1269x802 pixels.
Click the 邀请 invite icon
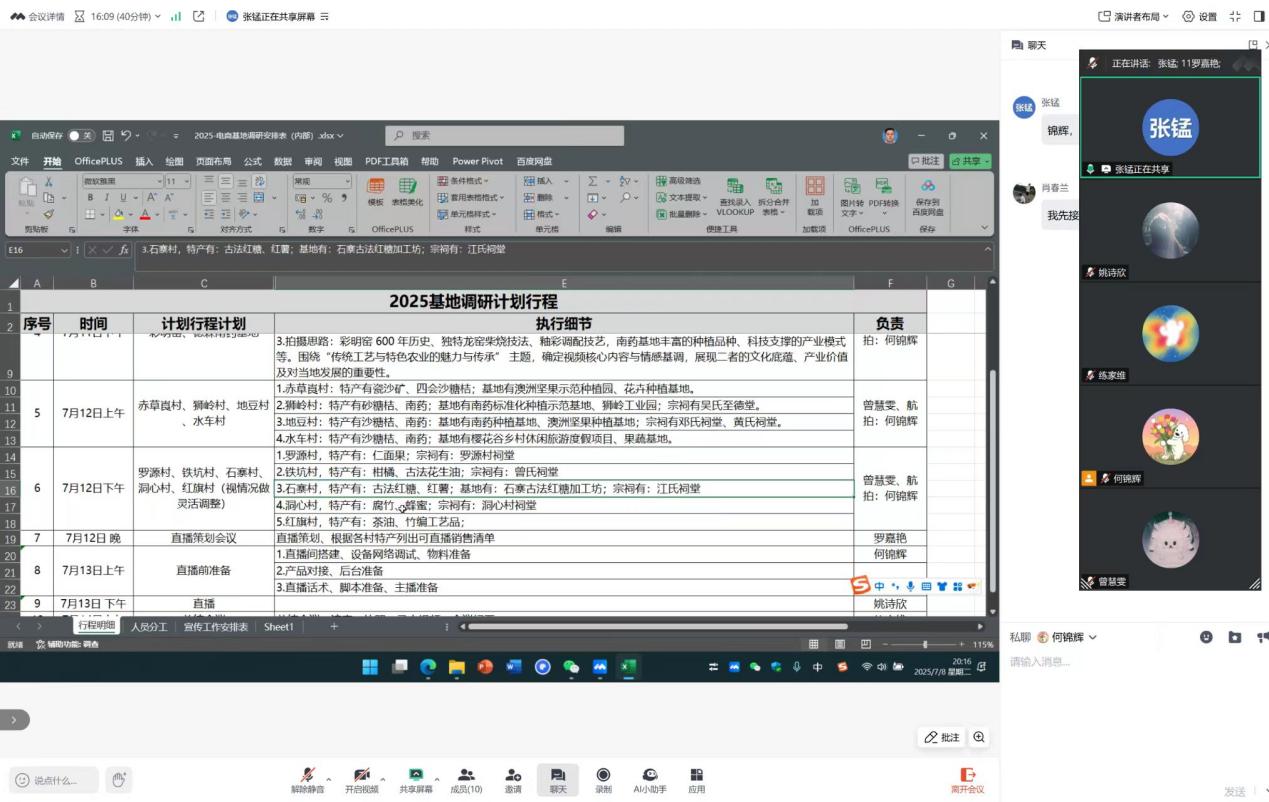pos(512,779)
